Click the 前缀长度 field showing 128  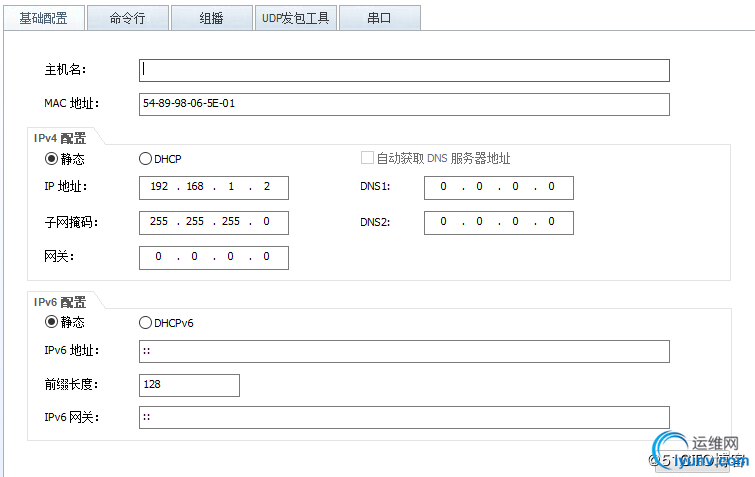(189, 386)
